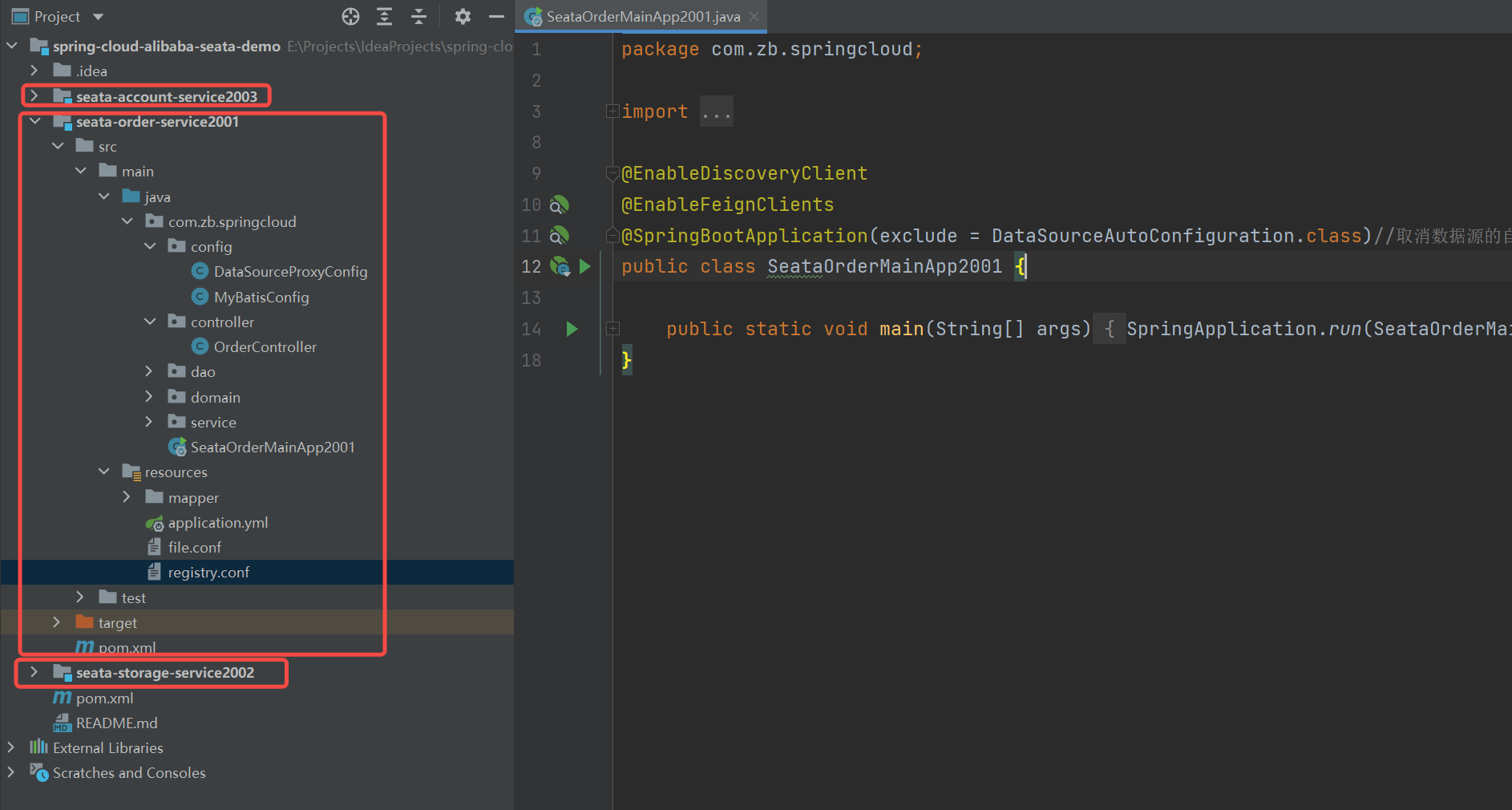
Task: Expand the folded main method on line 14
Action: [x=612, y=329]
